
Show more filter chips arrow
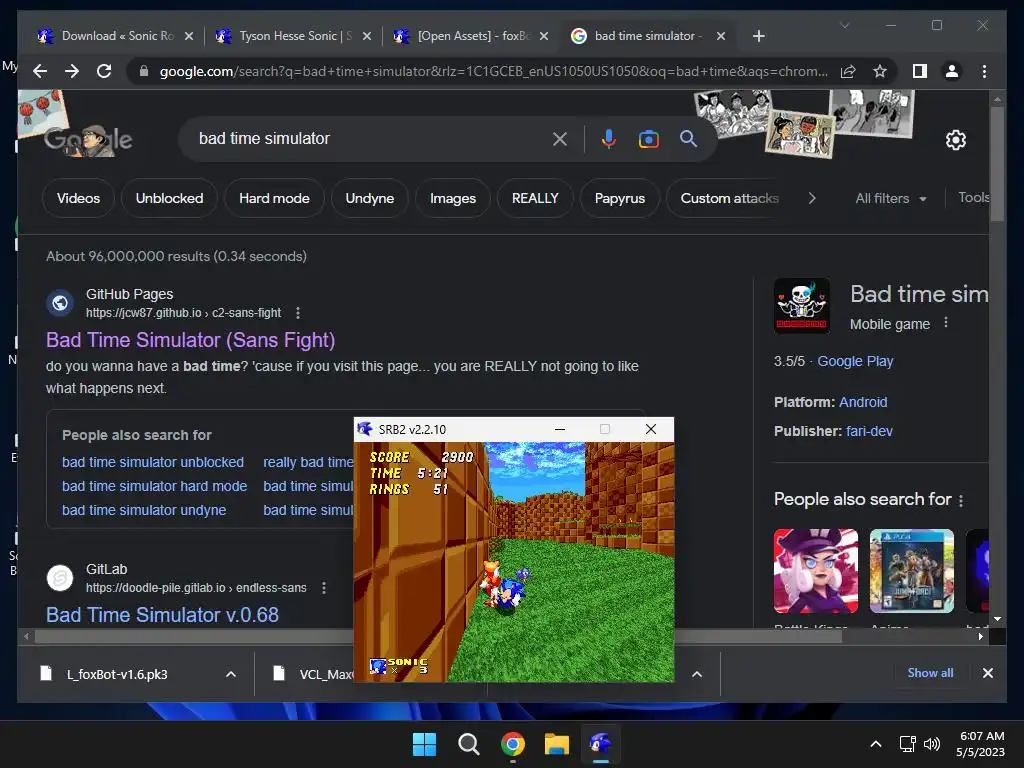point(812,198)
